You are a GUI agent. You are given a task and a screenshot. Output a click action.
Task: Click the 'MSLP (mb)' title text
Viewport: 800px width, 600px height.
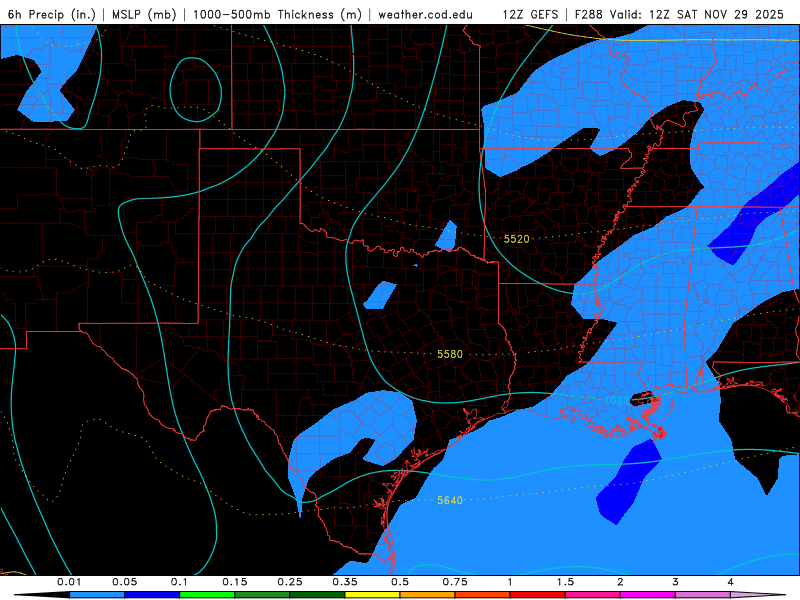coord(144,14)
